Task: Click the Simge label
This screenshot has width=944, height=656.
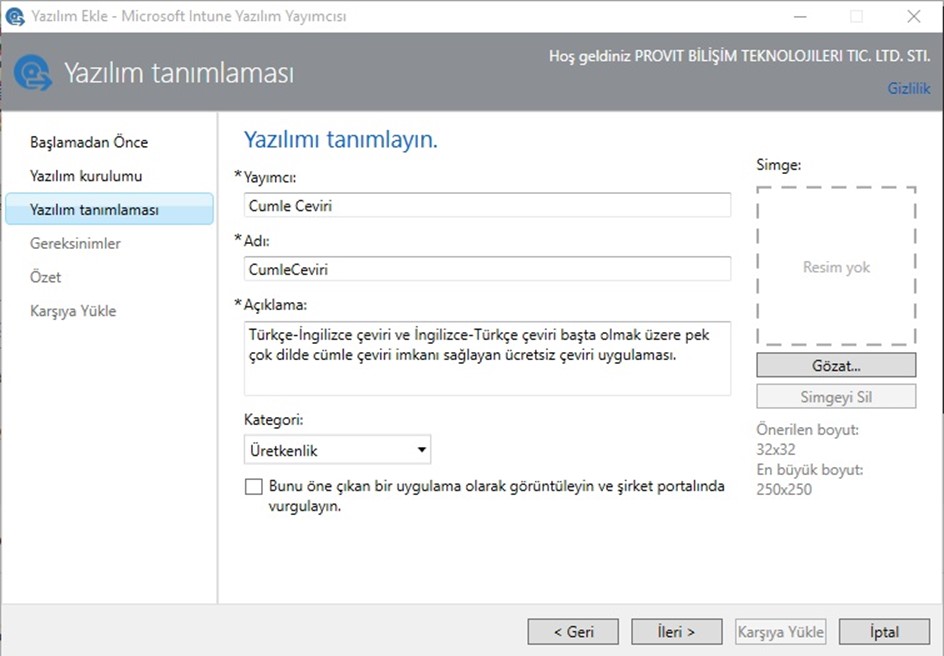Action: point(779,164)
